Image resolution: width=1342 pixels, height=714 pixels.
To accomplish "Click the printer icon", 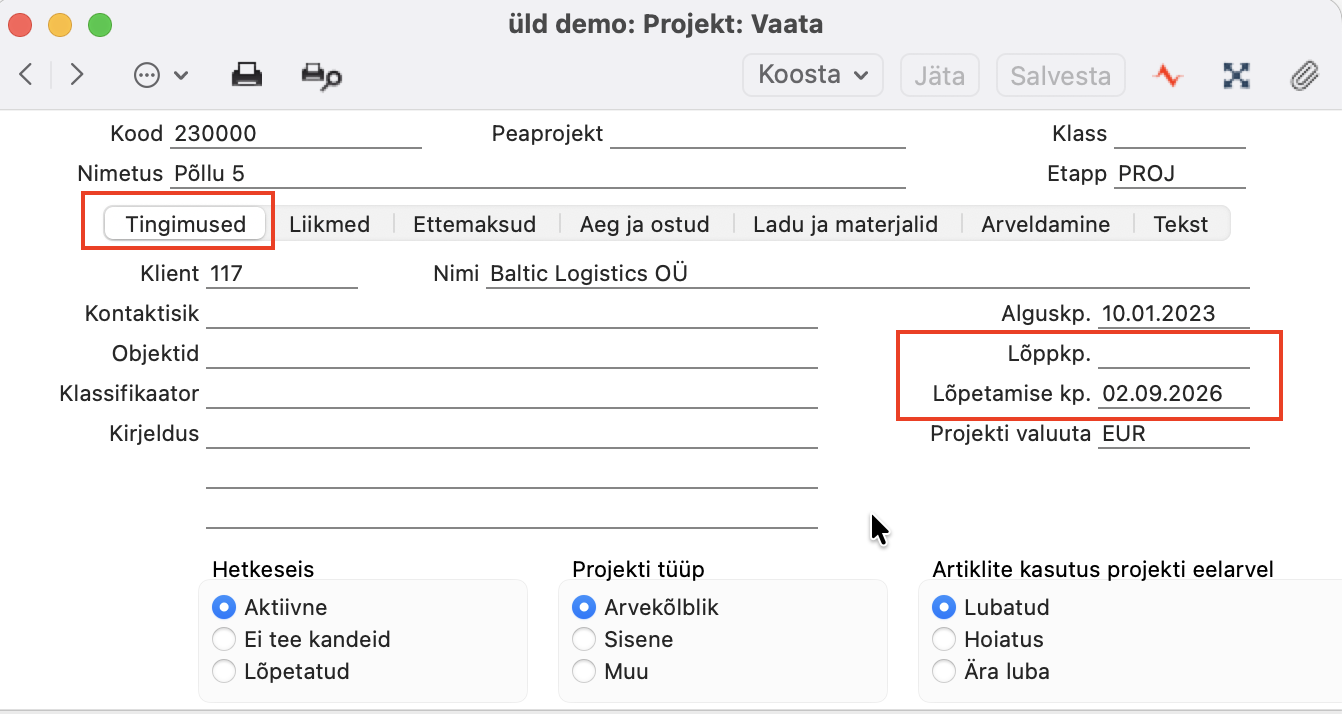I will point(246,75).
